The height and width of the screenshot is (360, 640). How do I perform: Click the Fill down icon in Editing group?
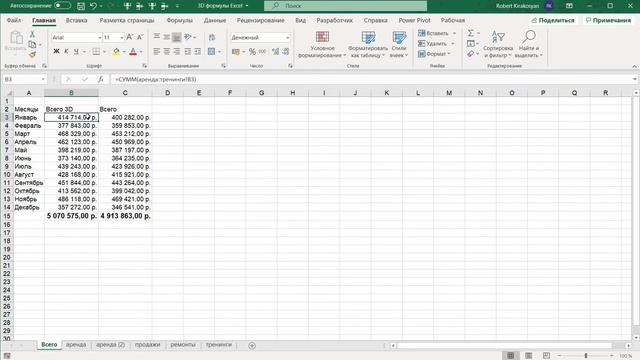click(471, 43)
